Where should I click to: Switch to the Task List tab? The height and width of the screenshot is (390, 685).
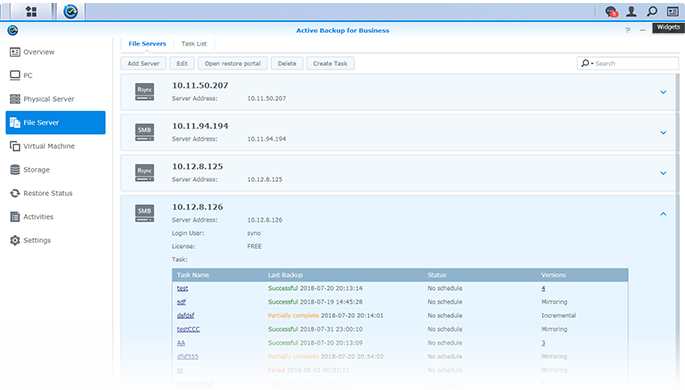pos(194,44)
